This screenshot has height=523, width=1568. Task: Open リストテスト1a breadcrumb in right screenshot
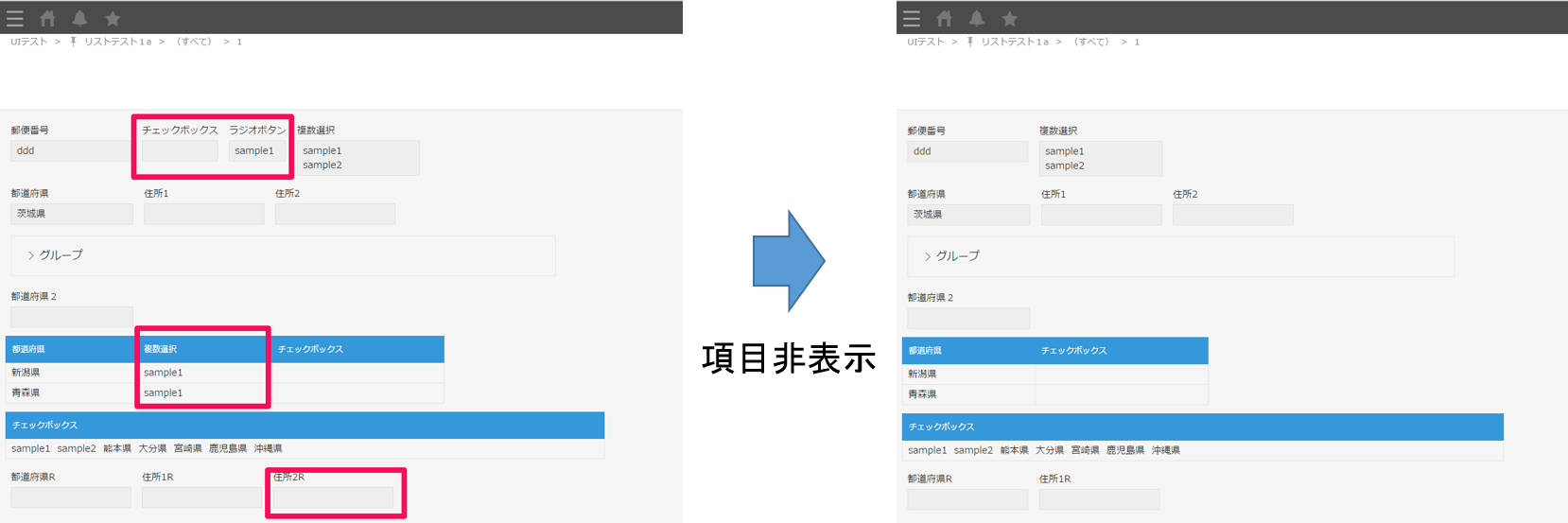click(x=1015, y=42)
